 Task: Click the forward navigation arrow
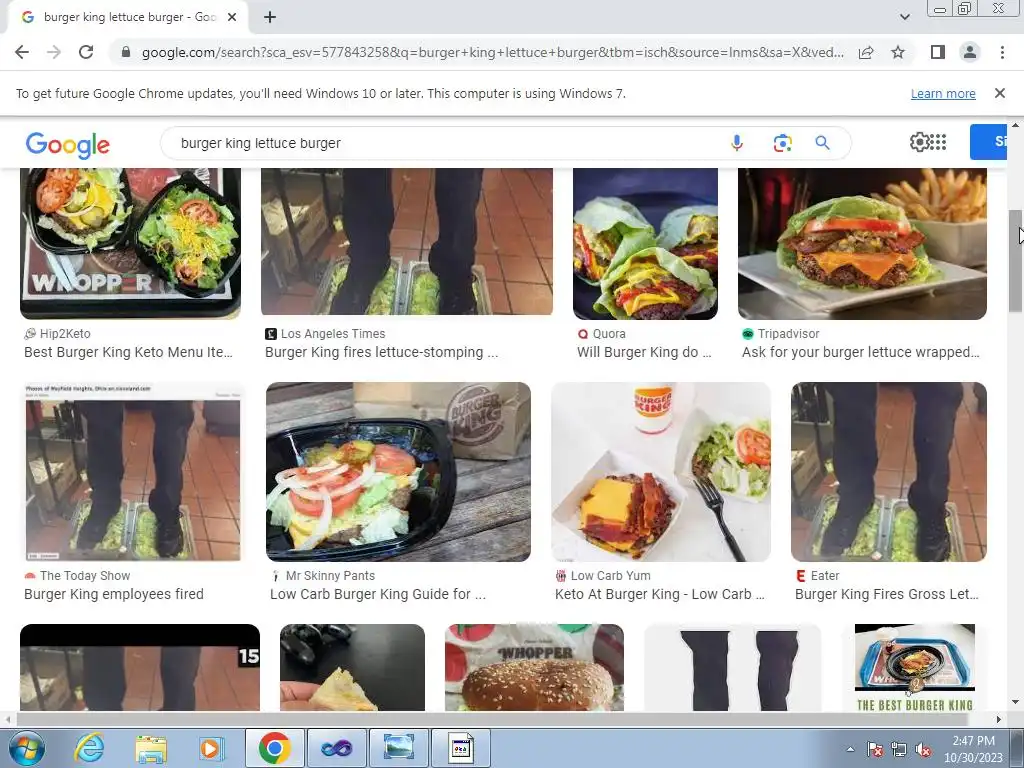click(54, 52)
